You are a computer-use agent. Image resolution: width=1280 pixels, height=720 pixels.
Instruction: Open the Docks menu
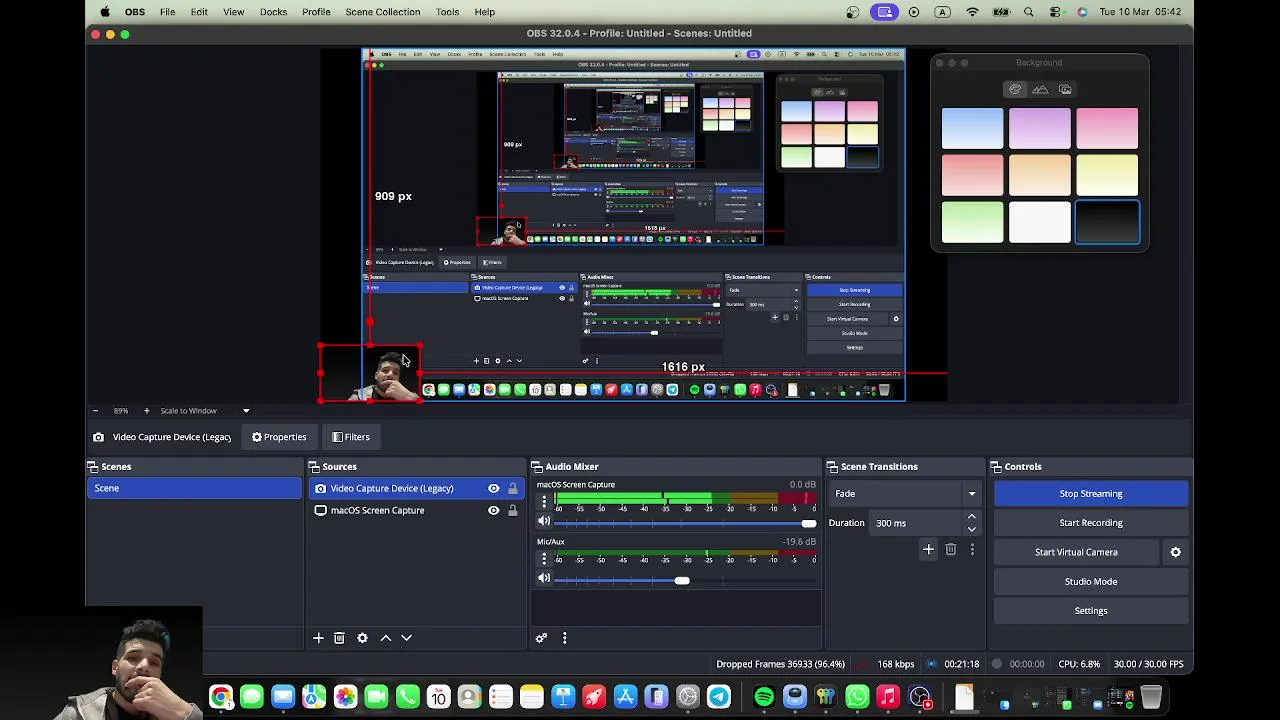(273, 12)
